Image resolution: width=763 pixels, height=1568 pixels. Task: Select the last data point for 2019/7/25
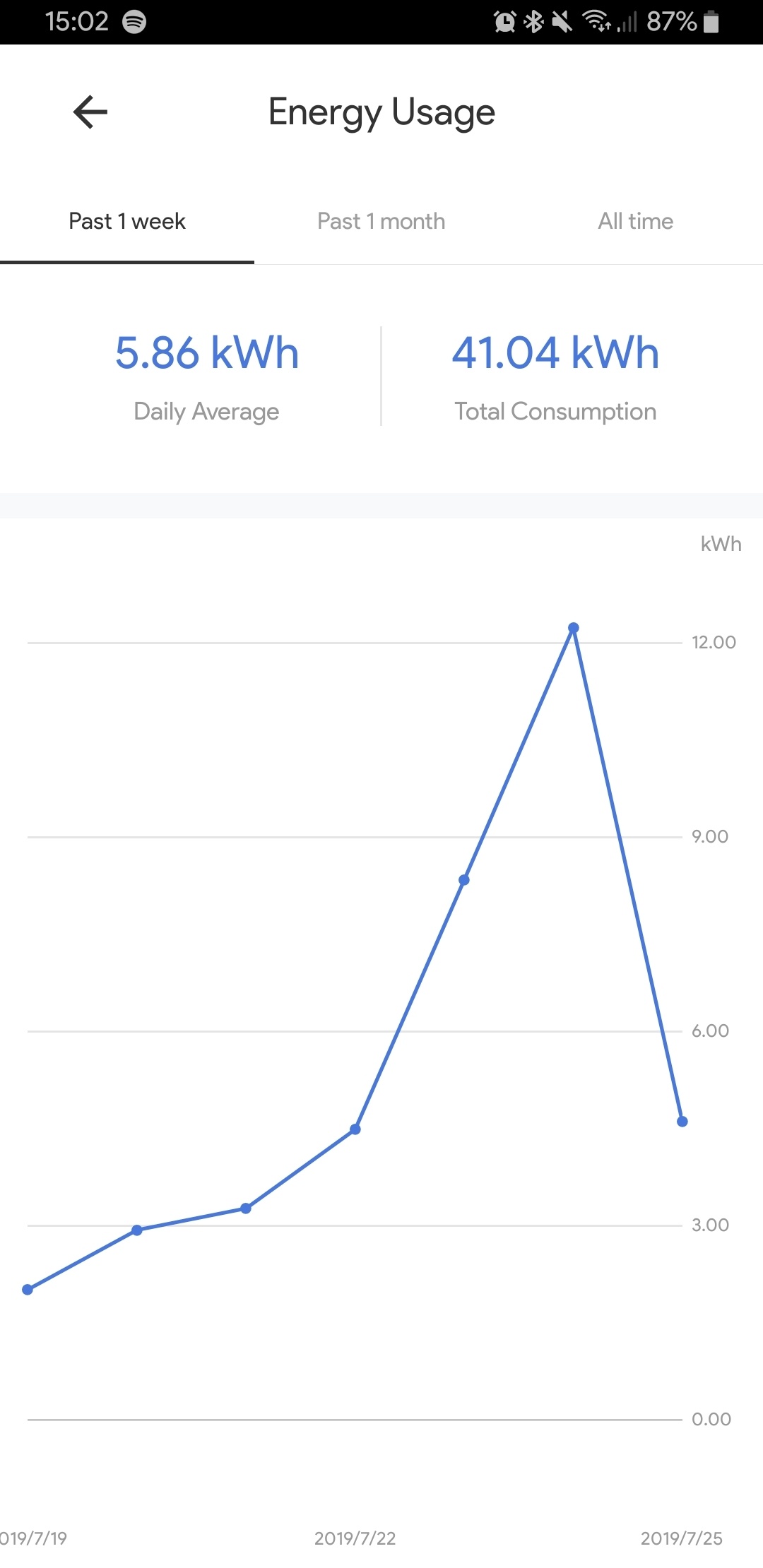(682, 1122)
